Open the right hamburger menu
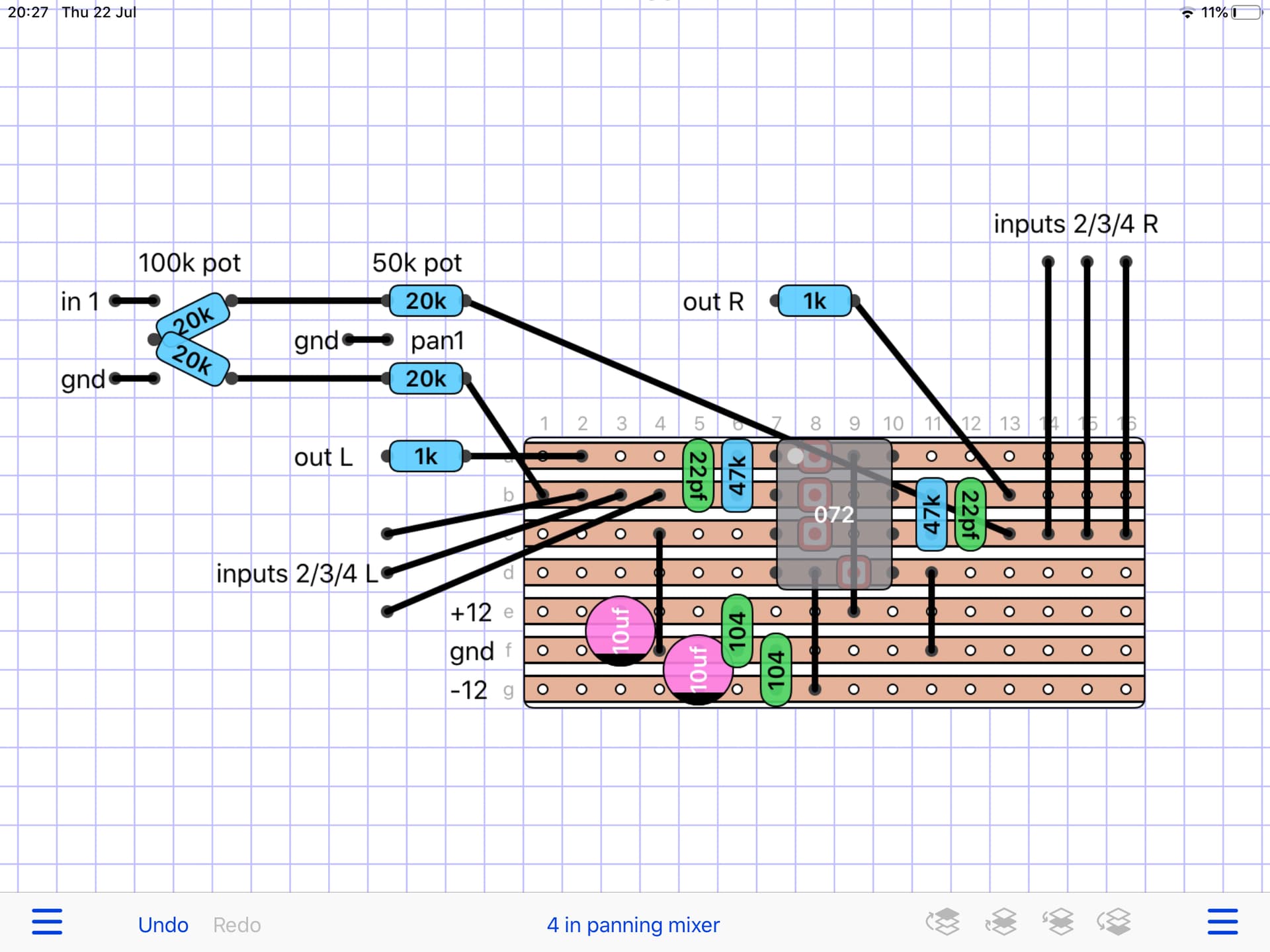 point(1222,922)
